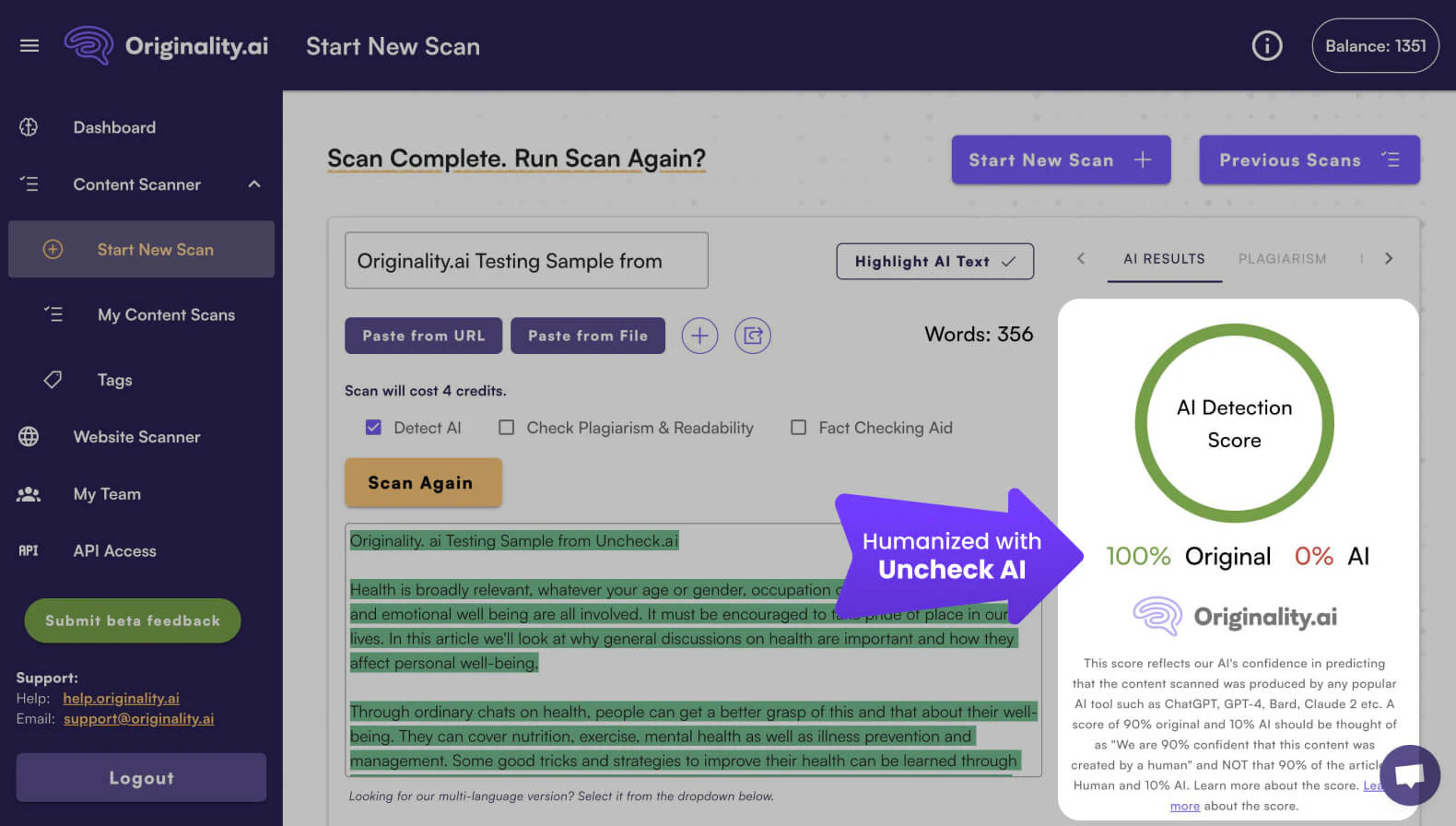This screenshot has width=1456, height=826.
Task: Click Paste from File button
Action: click(x=588, y=336)
